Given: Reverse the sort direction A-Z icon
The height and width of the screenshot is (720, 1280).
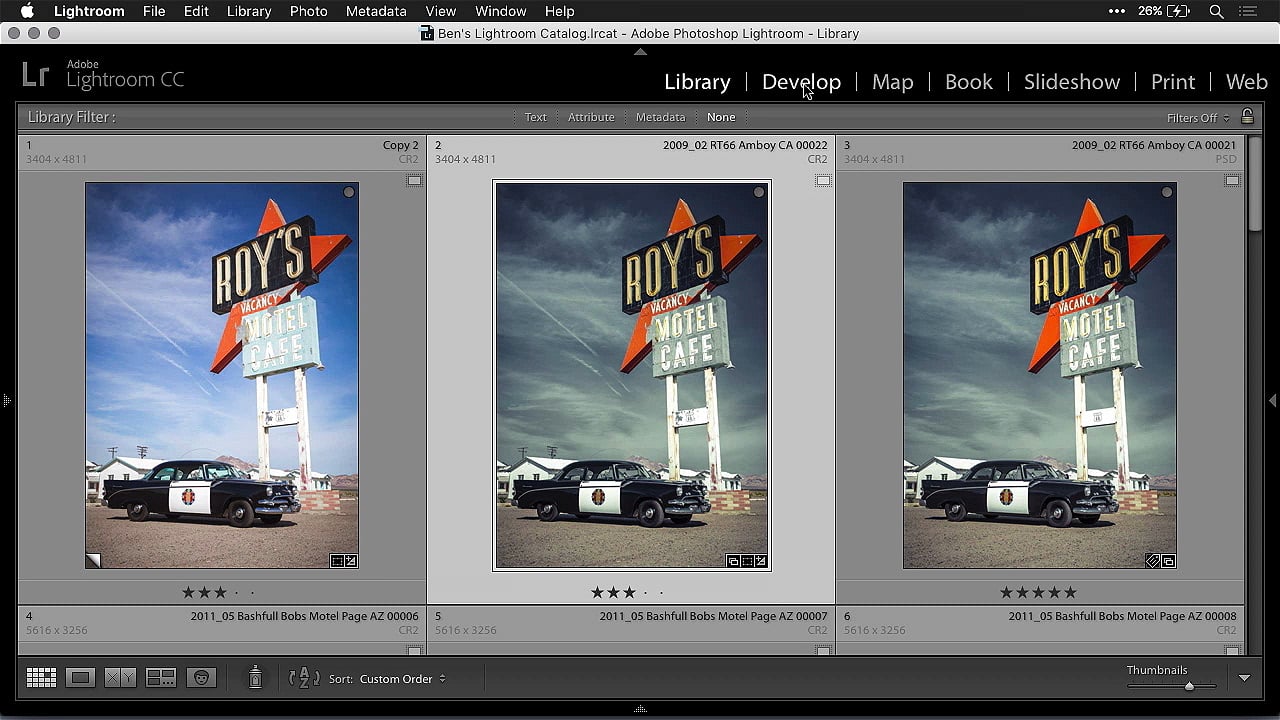Looking at the screenshot, I should coord(304,678).
